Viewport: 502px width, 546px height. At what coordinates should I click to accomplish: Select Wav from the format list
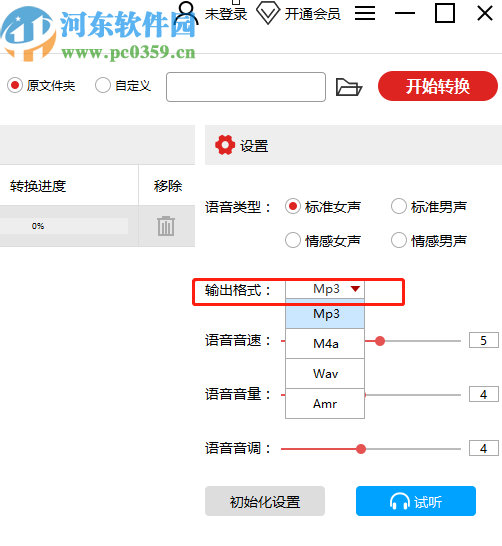(x=325, y=374)
